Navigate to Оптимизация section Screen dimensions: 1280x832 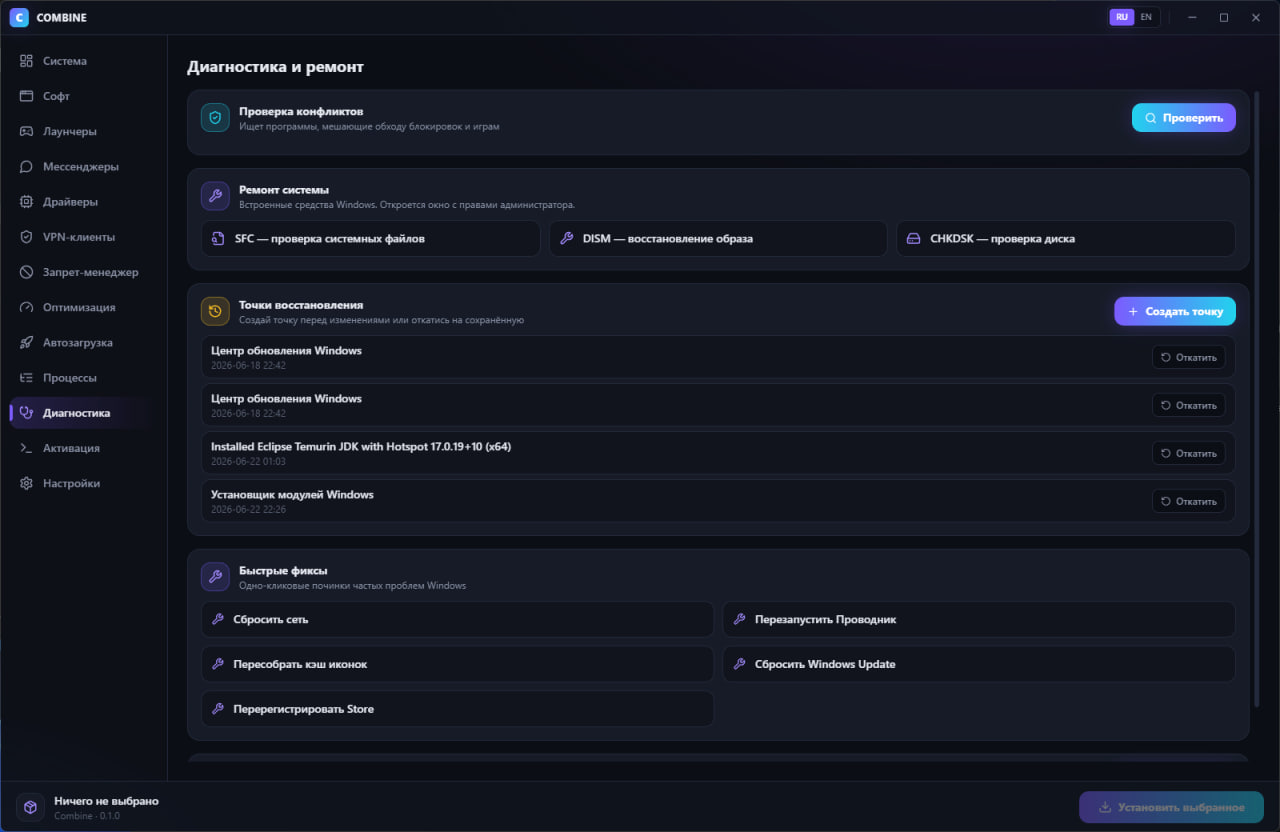coord(84,307)
